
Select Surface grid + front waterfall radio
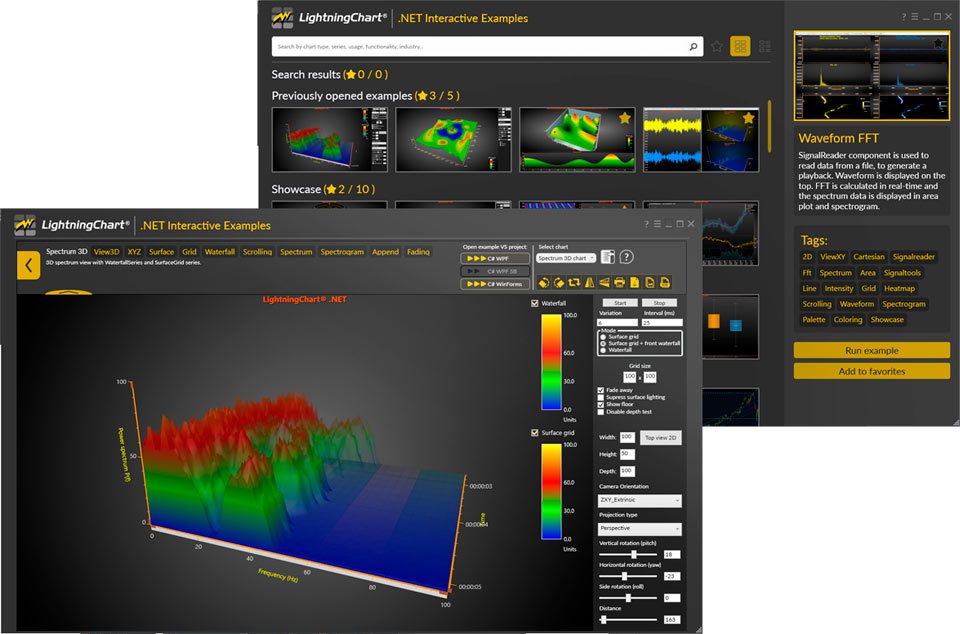pos(603,343)
